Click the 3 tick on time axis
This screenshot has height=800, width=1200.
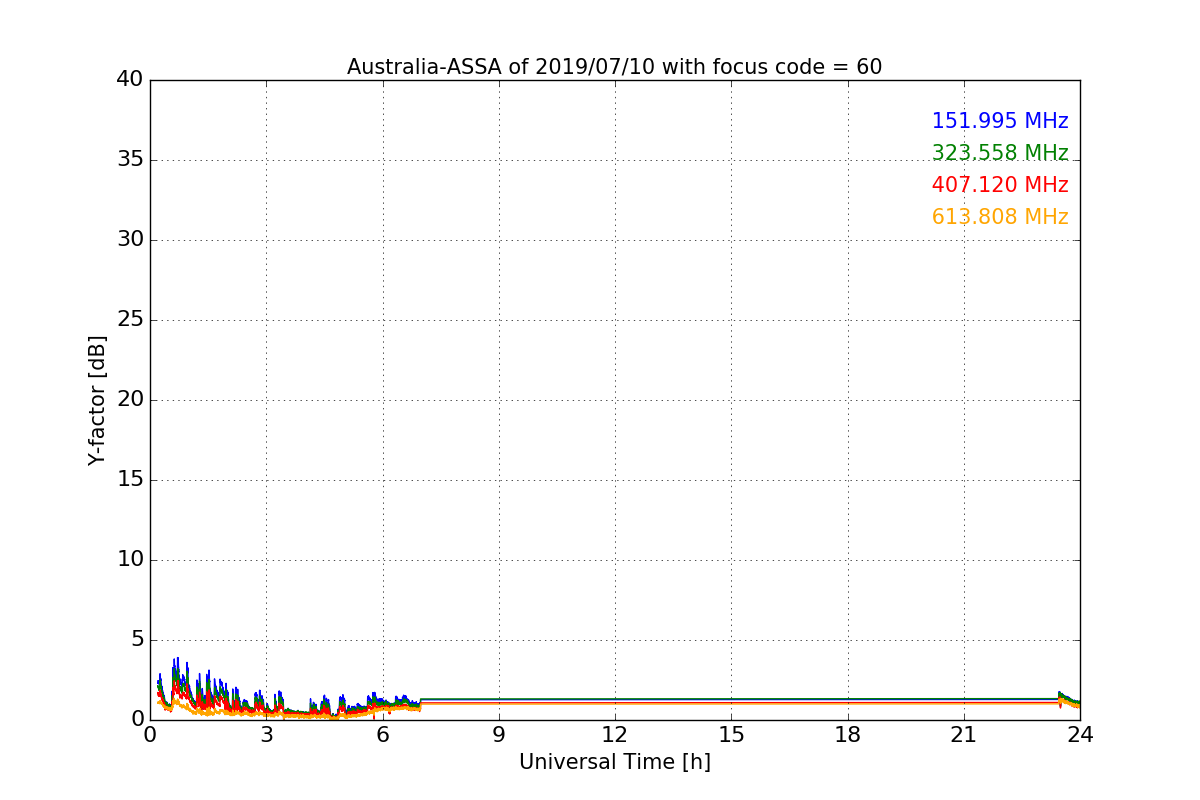click(266, 735)
